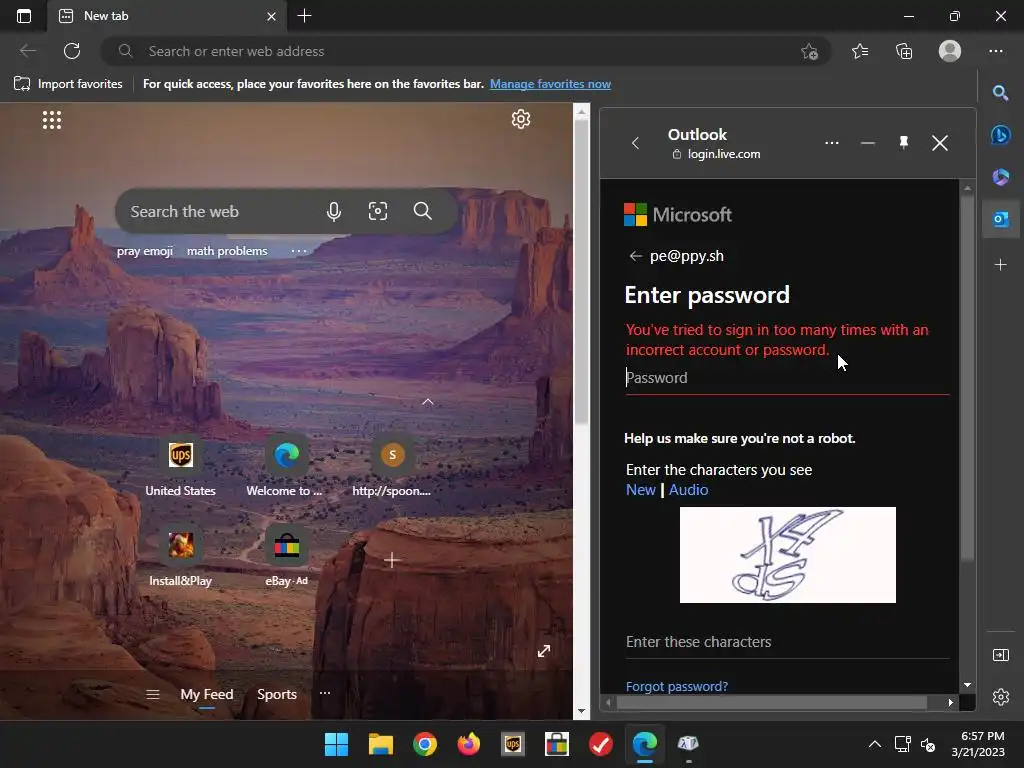
Task: Show more feed tabs ellipsis
Action: [x=325, y=693]
